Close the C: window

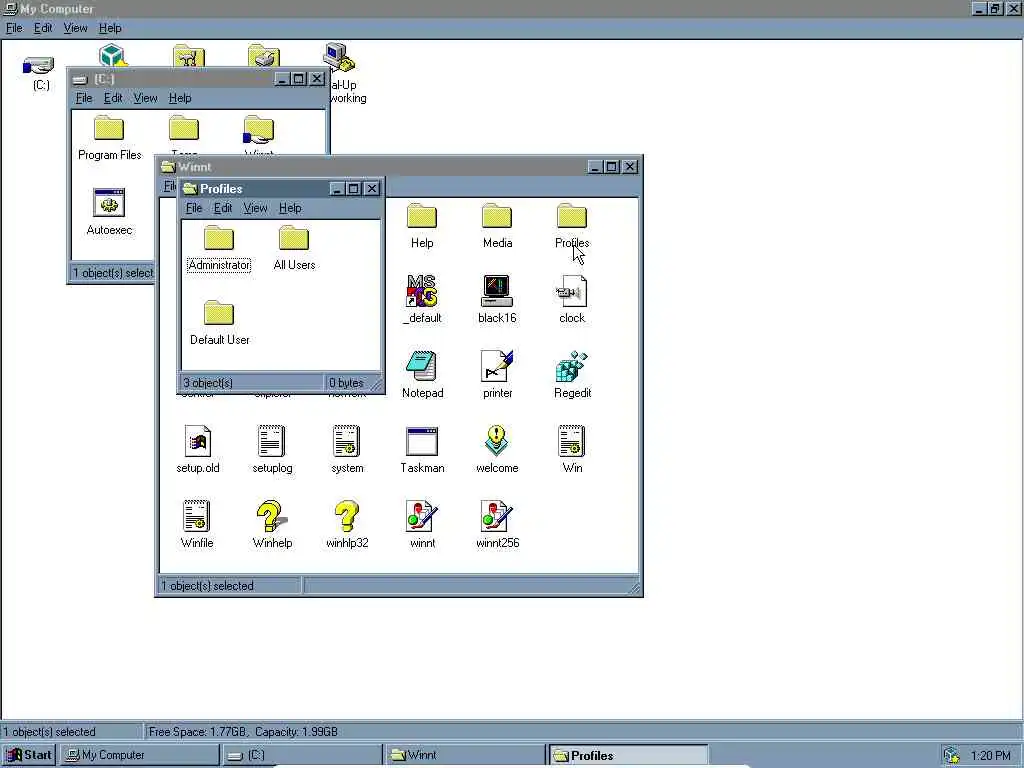pyautogui.click(x=317, y=79)
